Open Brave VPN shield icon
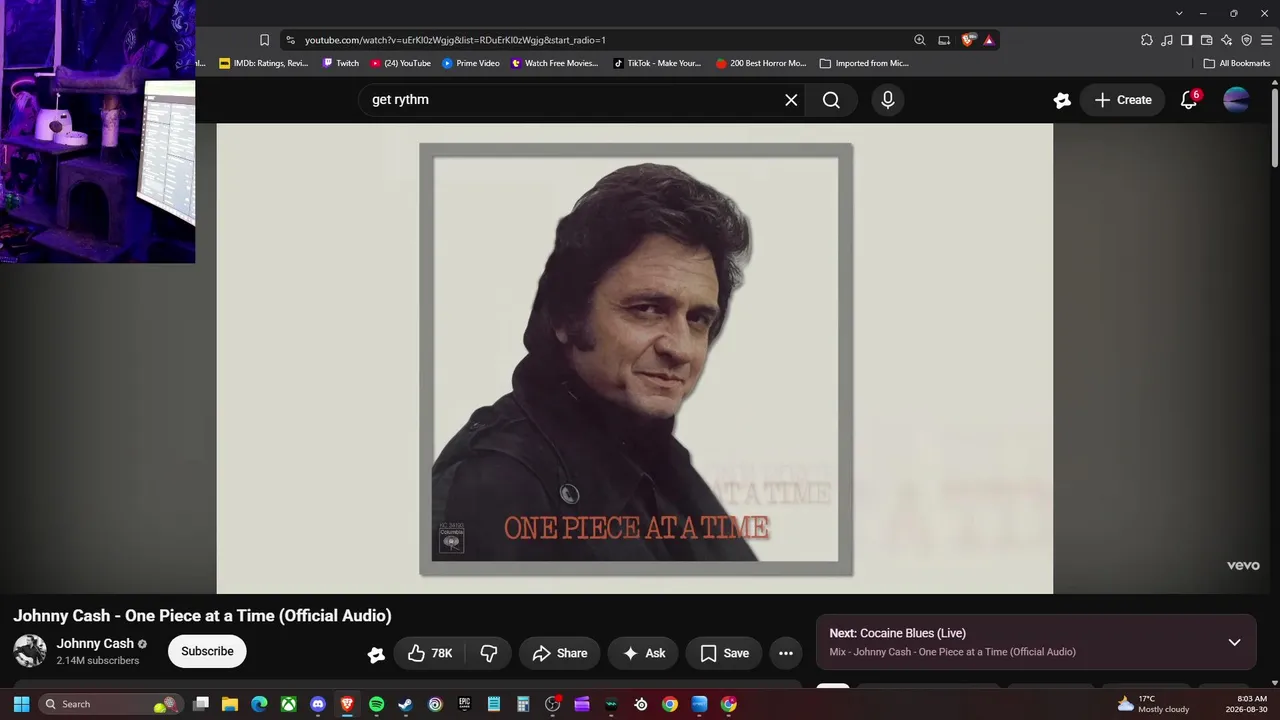The image size is (1280, 720). [x=1246, y=40]
